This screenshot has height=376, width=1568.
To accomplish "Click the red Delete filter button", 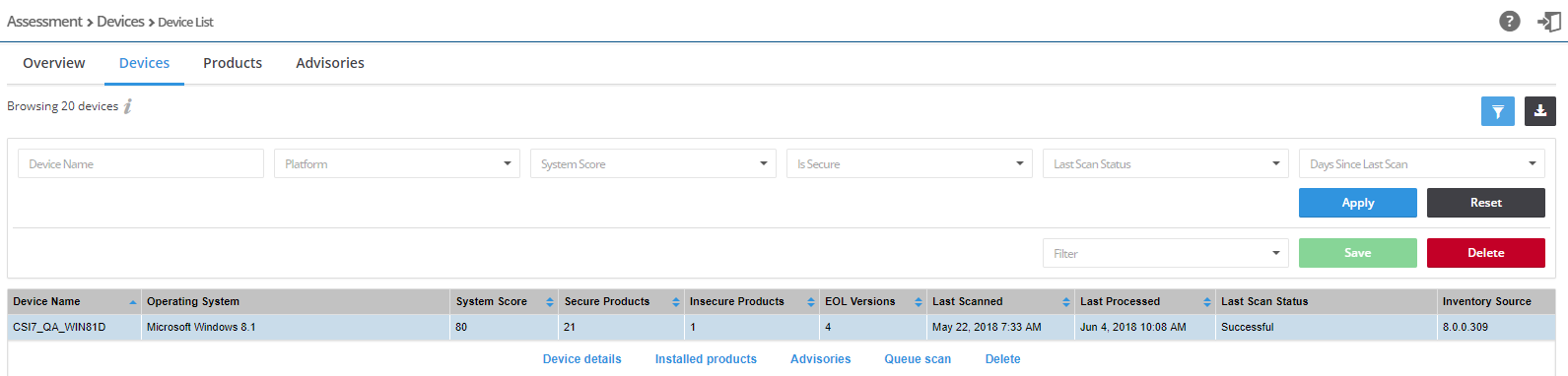I will (1486, 253).
